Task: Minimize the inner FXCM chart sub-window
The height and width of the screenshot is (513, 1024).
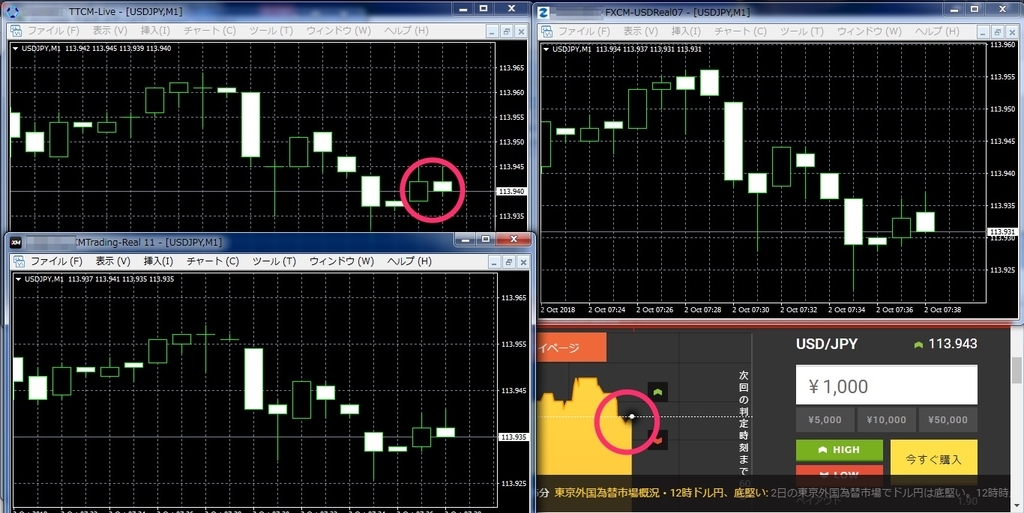Action: pyautogui.click(x=985, y=31)
